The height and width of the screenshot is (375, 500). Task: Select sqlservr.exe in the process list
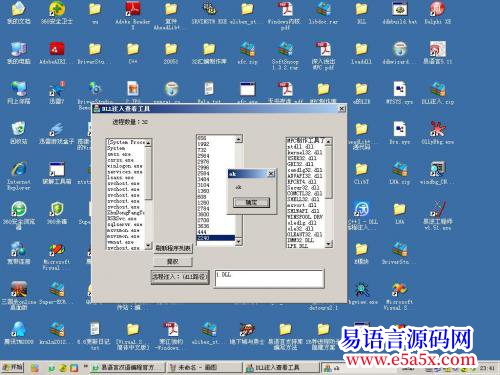[x=126, y=224]
